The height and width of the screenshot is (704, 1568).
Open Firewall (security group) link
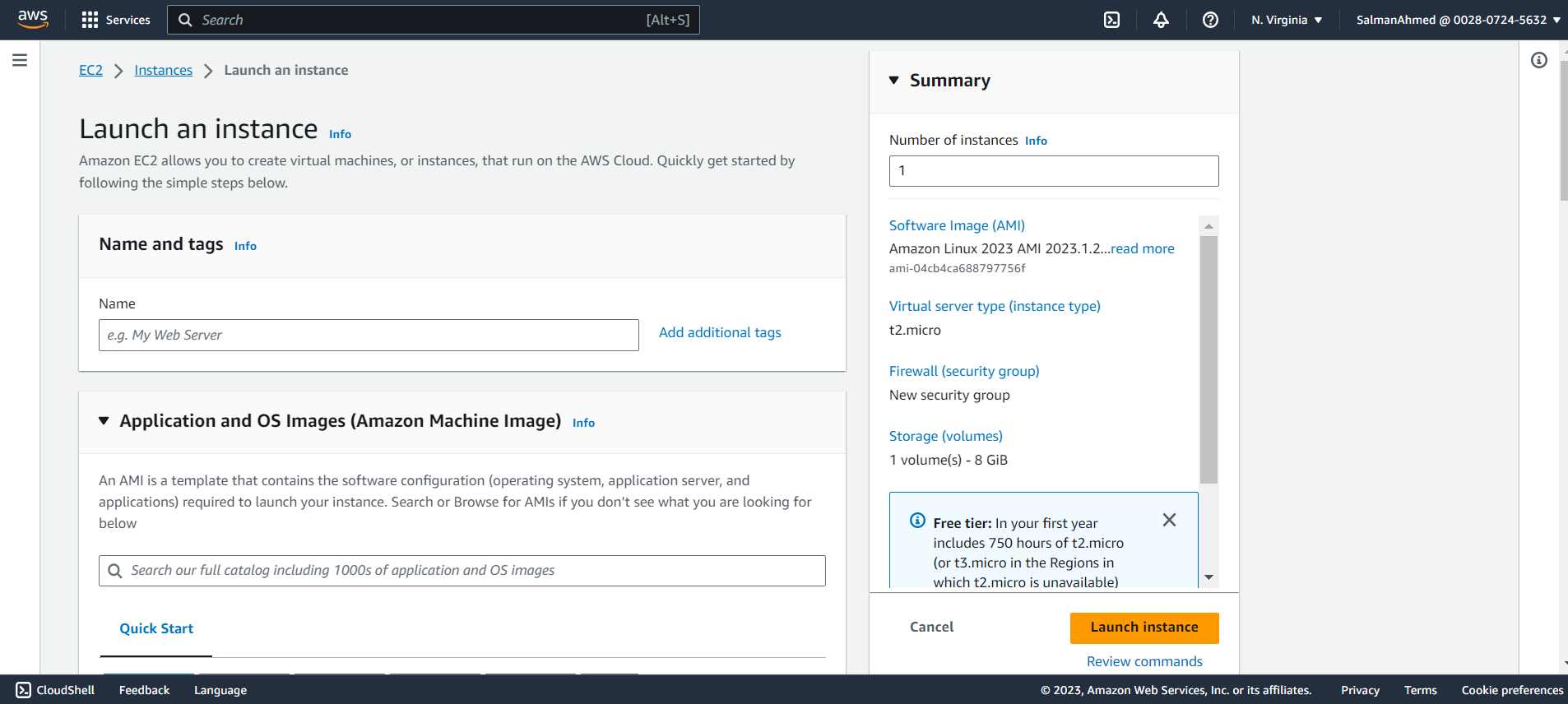pos(964,371)
